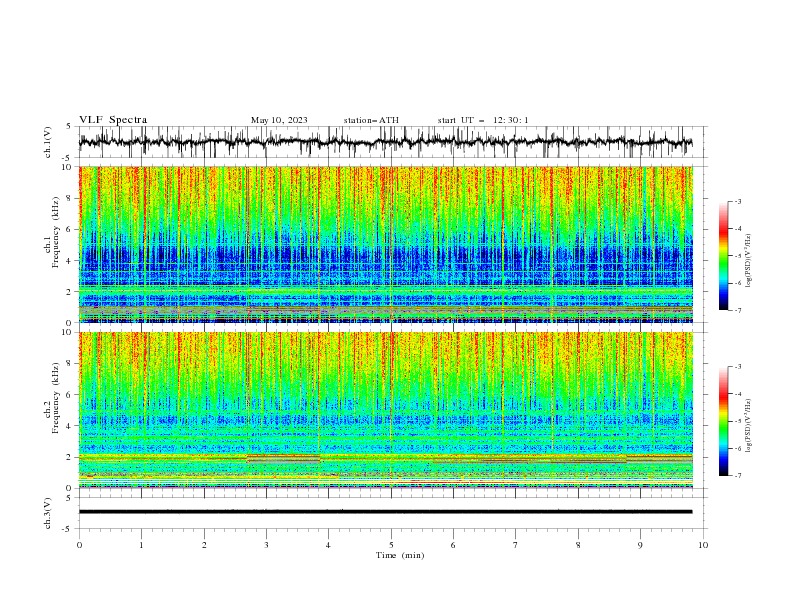Click the log(PSD) label beside ch.1 colorbar
This screenshot has width=792, height=612.
click(749, 261)
